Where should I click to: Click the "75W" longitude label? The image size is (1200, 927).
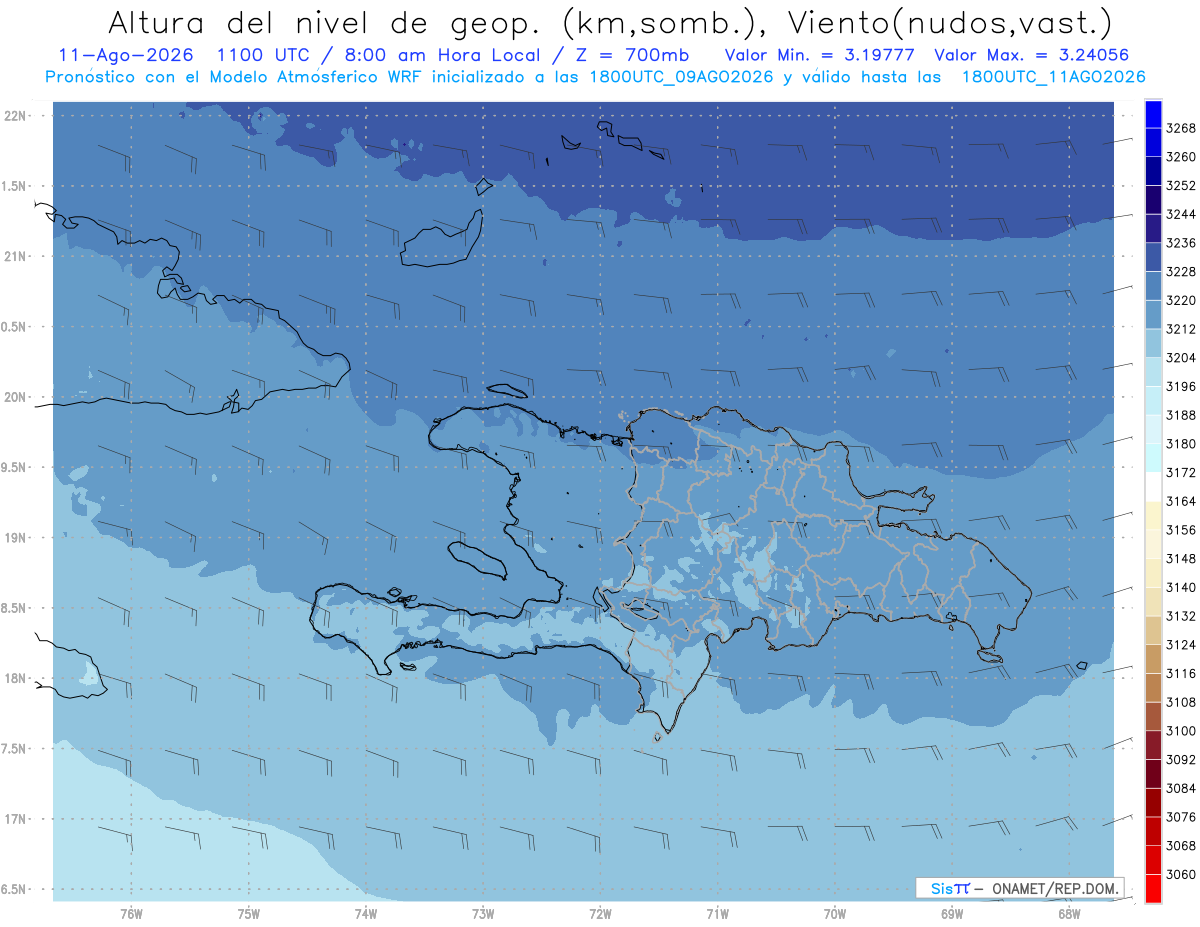(248, 913)
